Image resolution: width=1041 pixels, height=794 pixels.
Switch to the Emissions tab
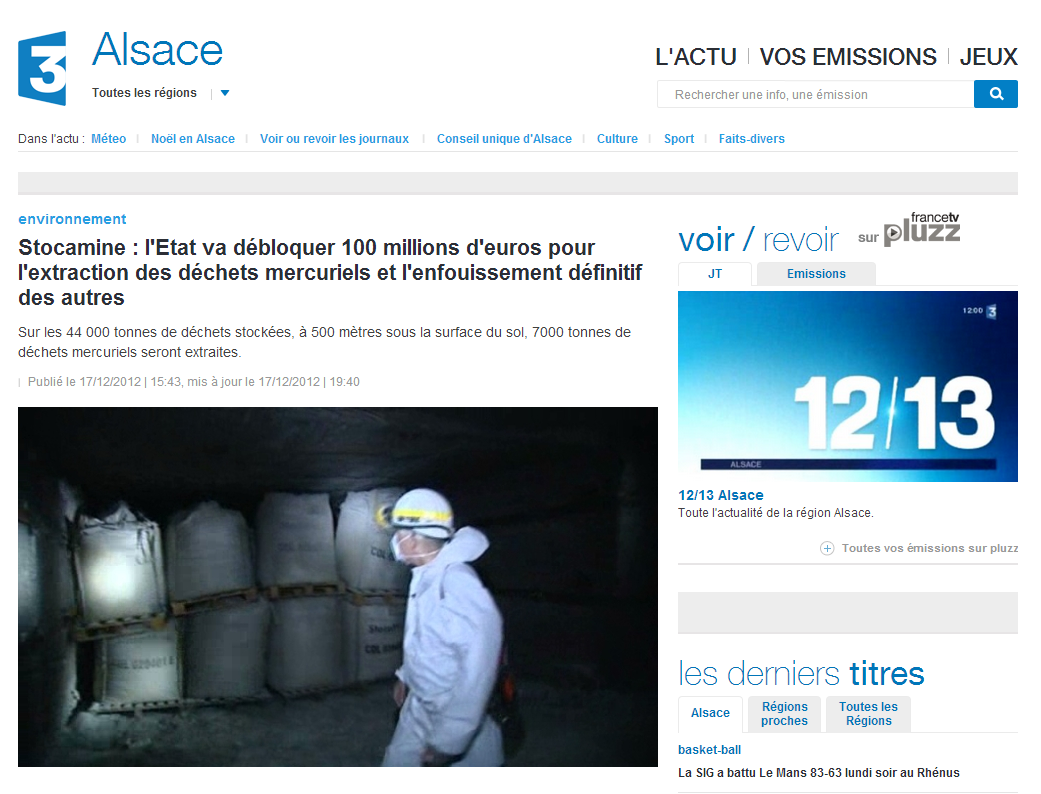coord(816,274)
